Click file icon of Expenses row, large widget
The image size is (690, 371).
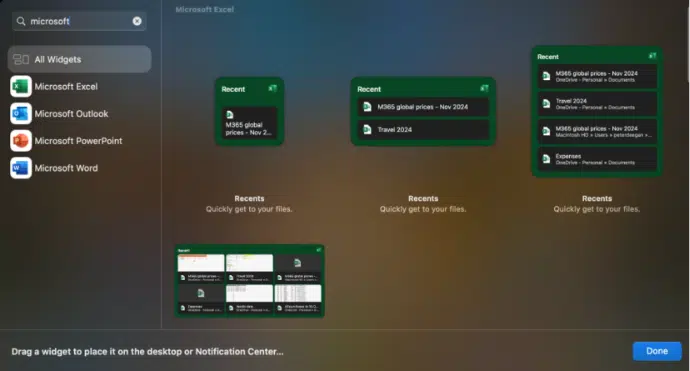point(546,159)
